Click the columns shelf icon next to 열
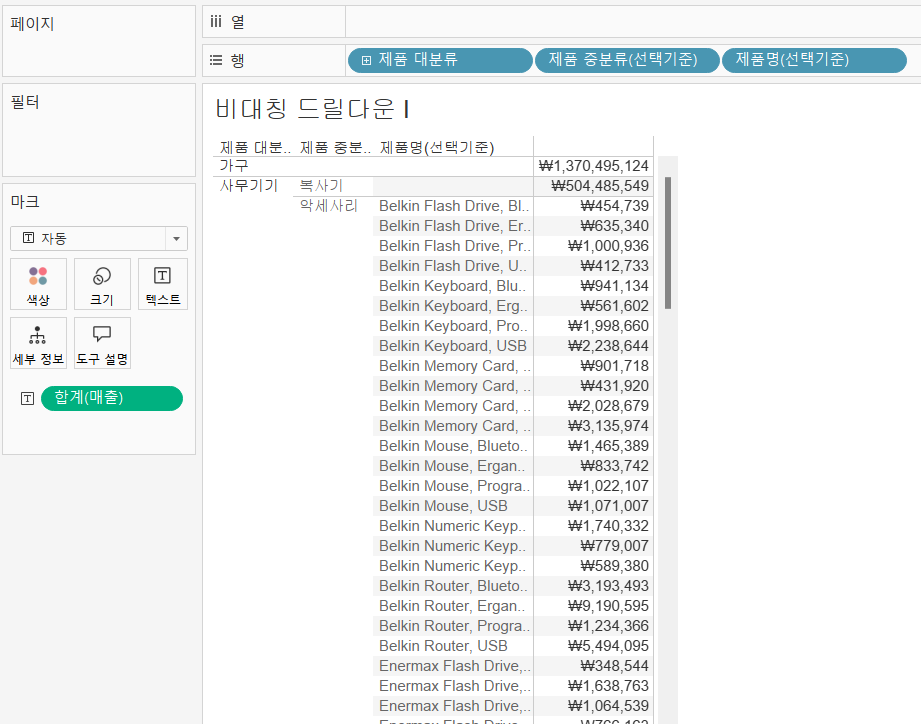 216,22
